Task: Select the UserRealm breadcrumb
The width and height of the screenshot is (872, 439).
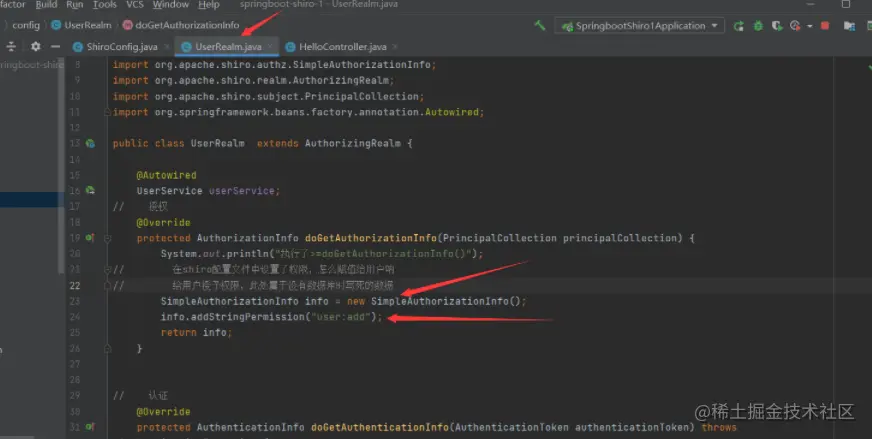Action: click(82, 25)
